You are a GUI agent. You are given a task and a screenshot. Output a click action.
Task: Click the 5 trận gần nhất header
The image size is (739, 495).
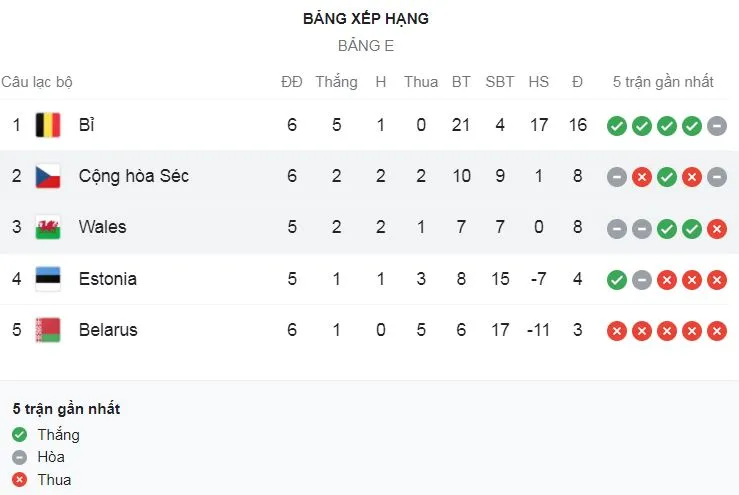click(663, 82)
